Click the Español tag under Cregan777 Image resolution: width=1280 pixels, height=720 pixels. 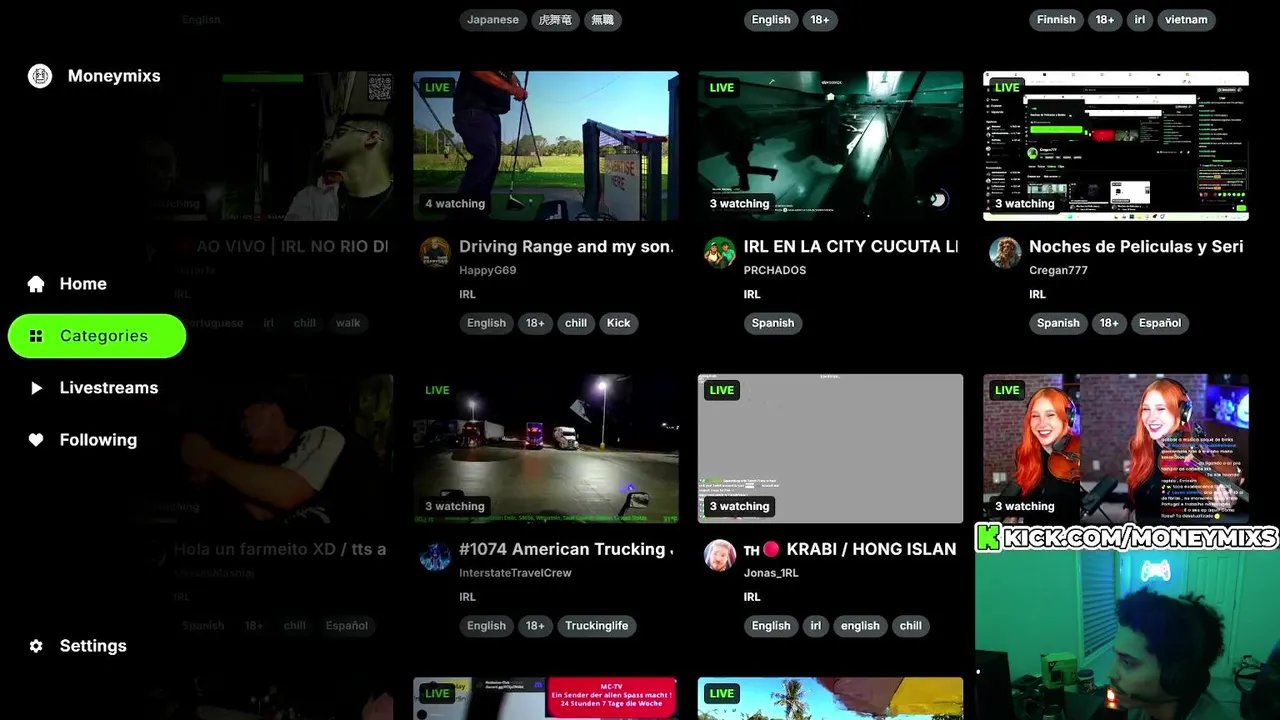1160,323
